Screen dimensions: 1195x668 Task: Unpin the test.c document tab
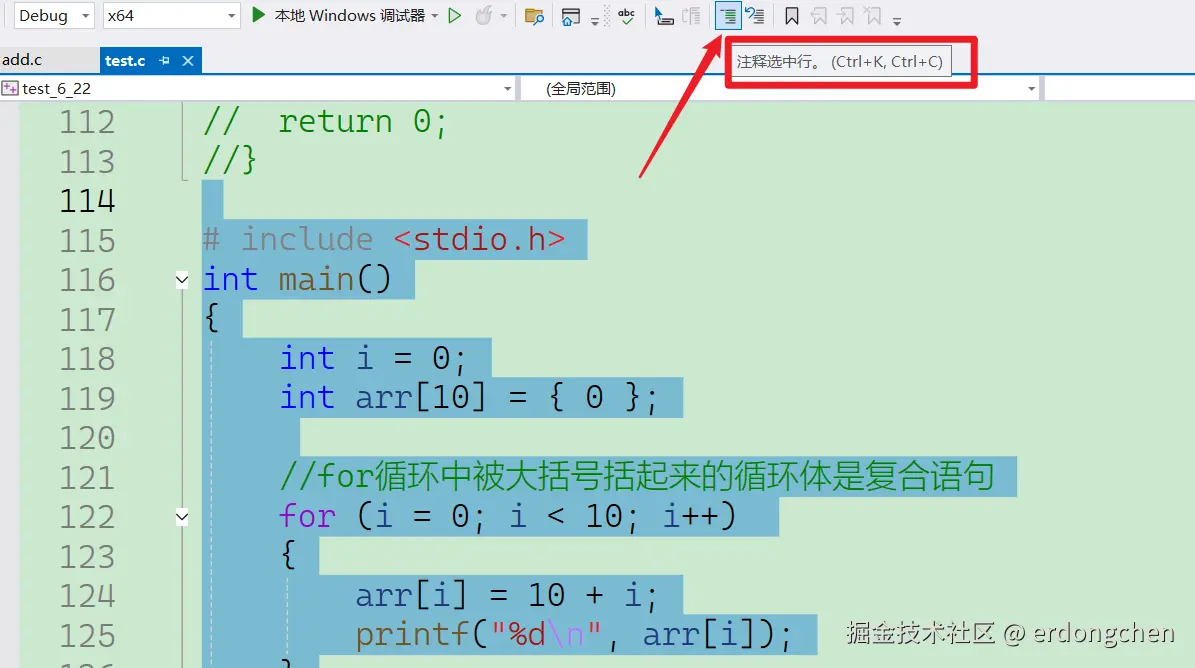(164, 60)
